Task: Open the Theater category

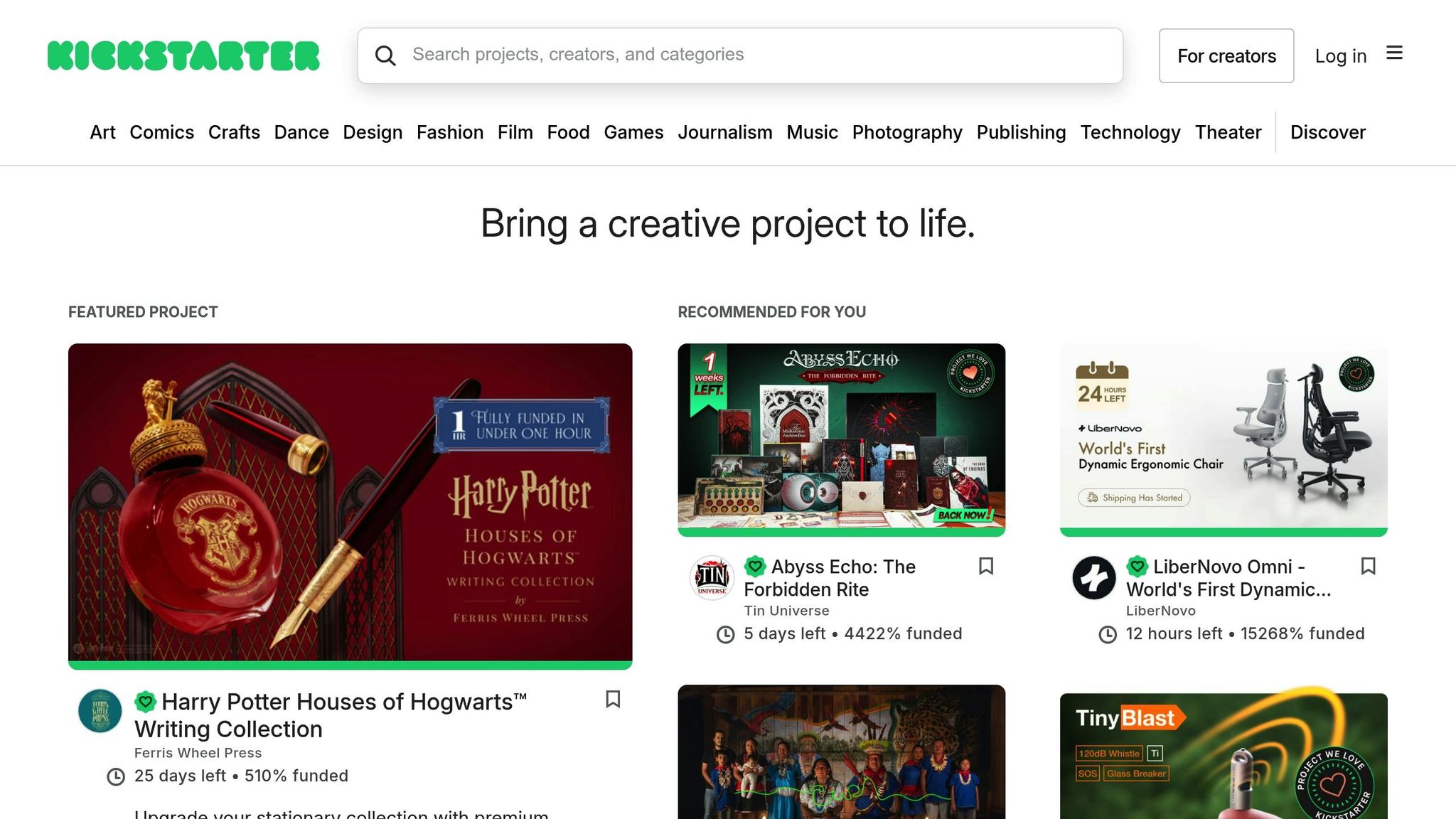Action: (1228, 132)
